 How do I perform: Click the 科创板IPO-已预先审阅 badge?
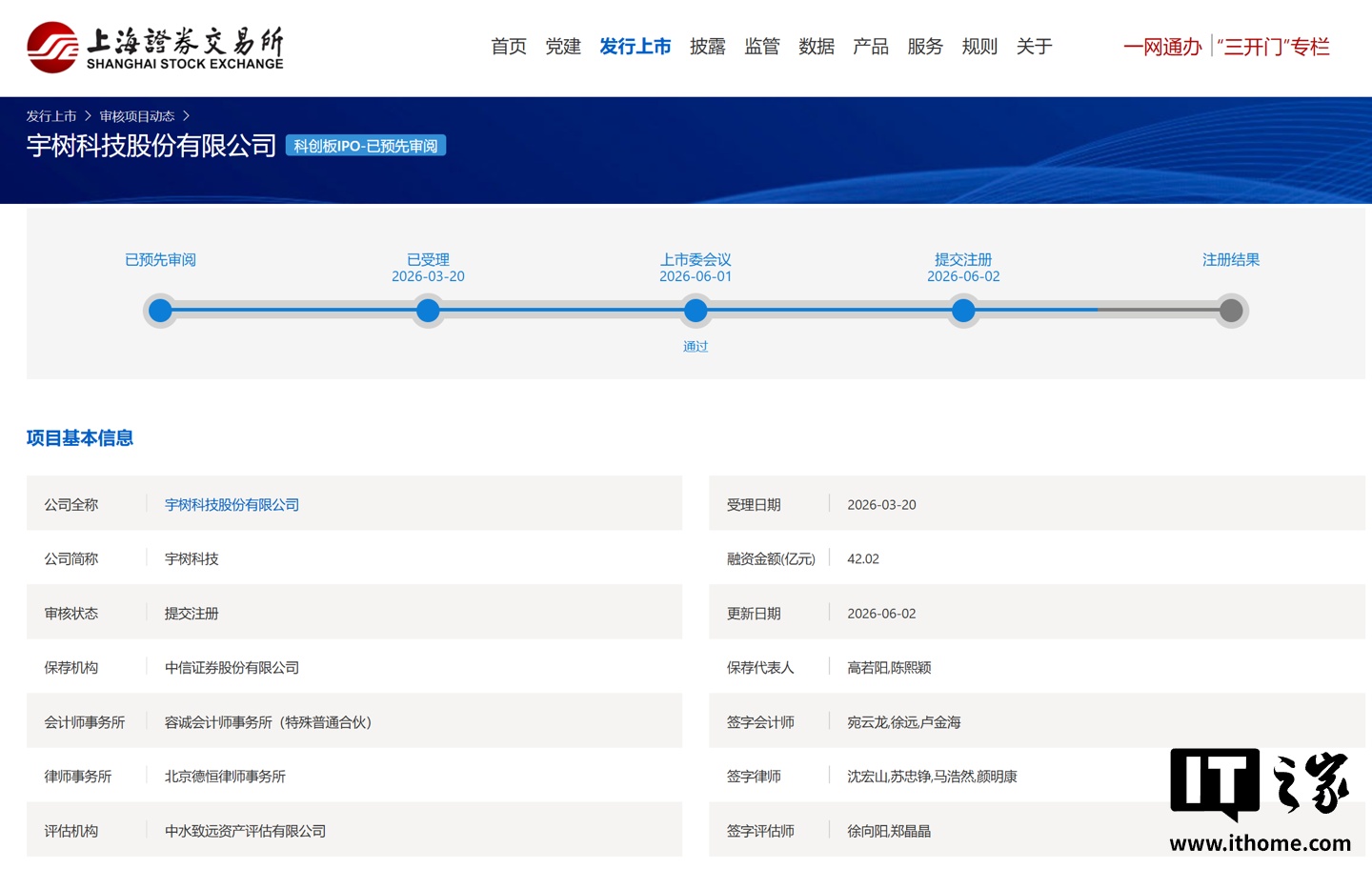point(366,146)
